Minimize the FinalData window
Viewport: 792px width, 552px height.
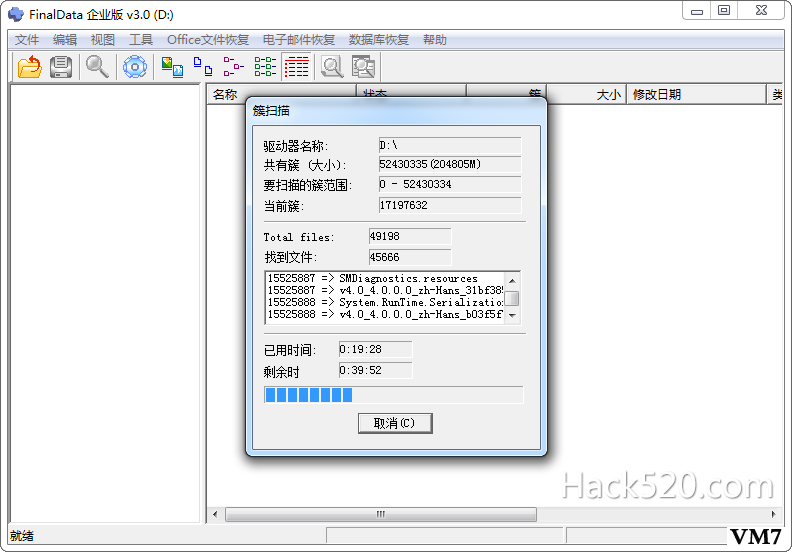(697, 11)
